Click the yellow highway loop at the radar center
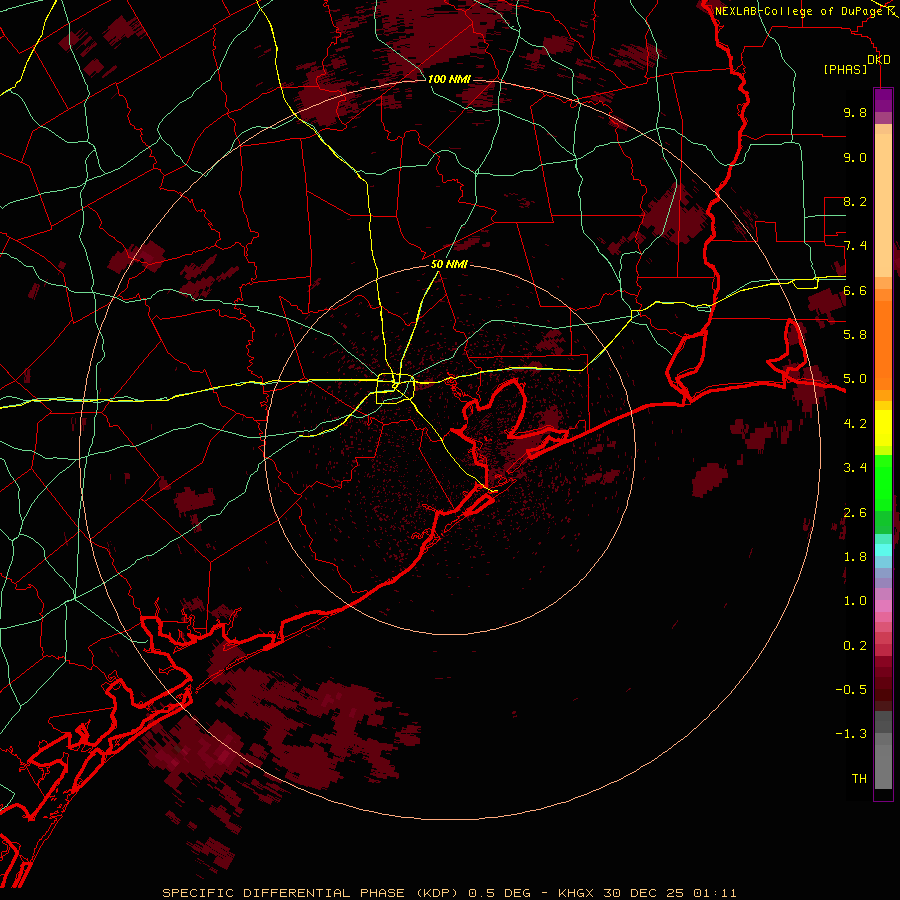900x900 pixels. click(x=394, y=389)
